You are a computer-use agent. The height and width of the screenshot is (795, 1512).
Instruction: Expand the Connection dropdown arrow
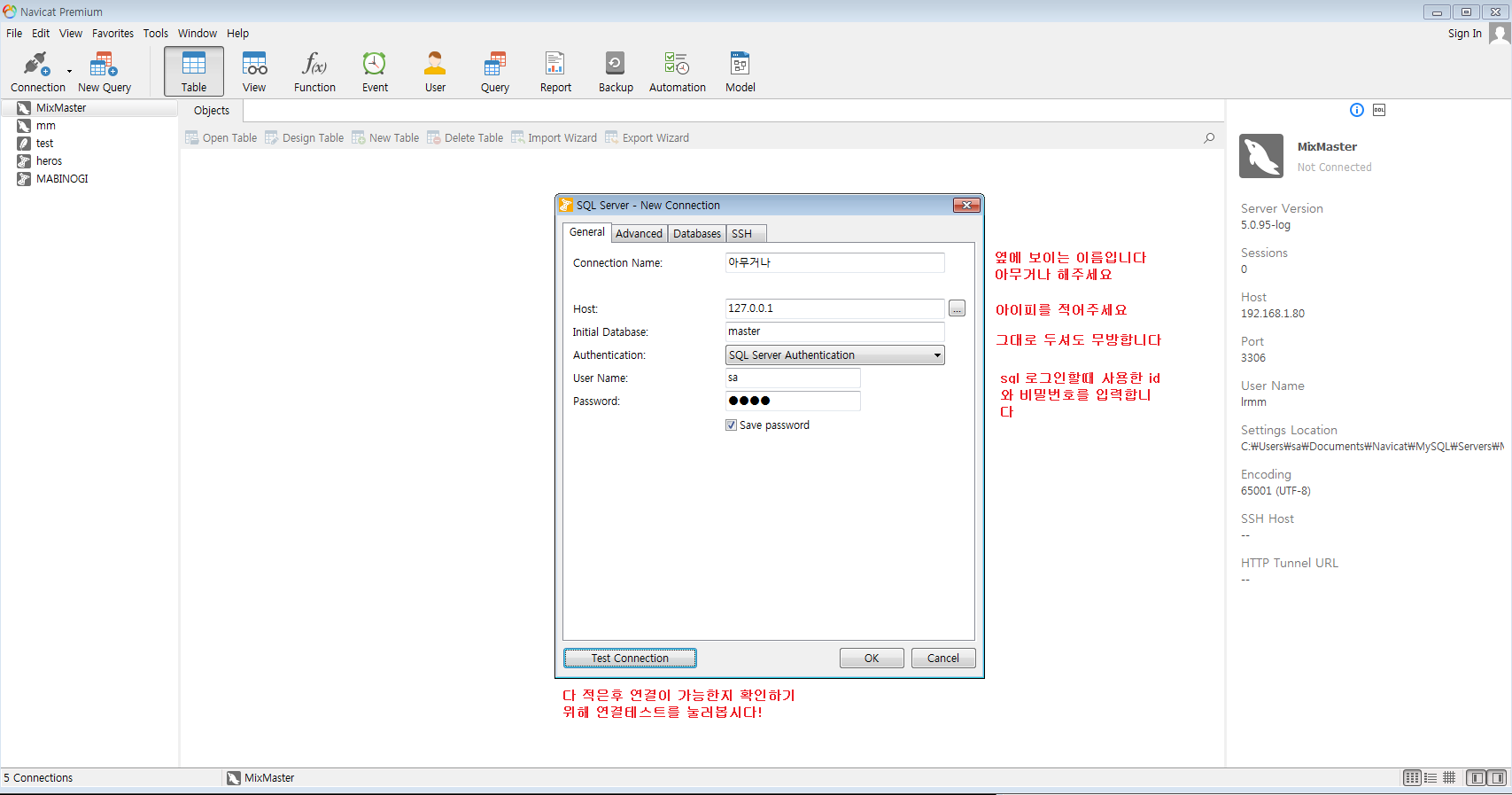click(x=69, y=72)
